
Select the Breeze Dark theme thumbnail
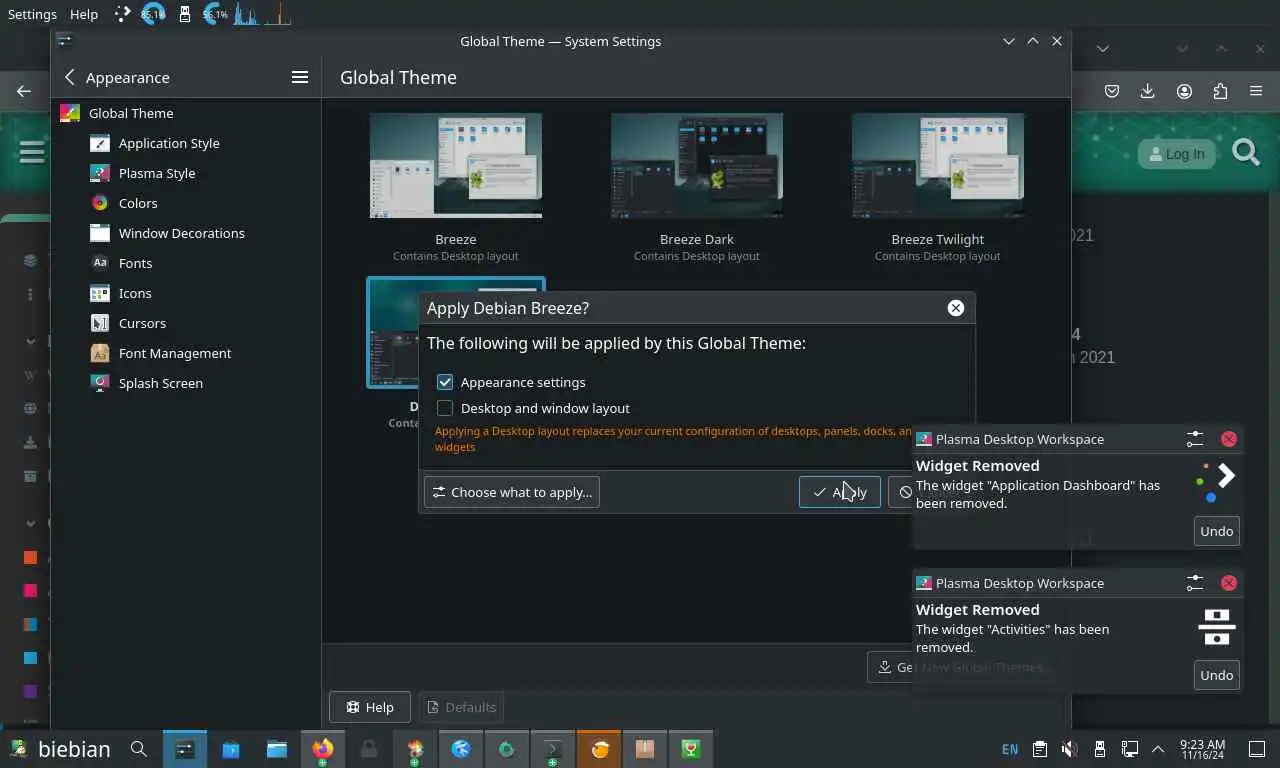click(x=697, y=165)
